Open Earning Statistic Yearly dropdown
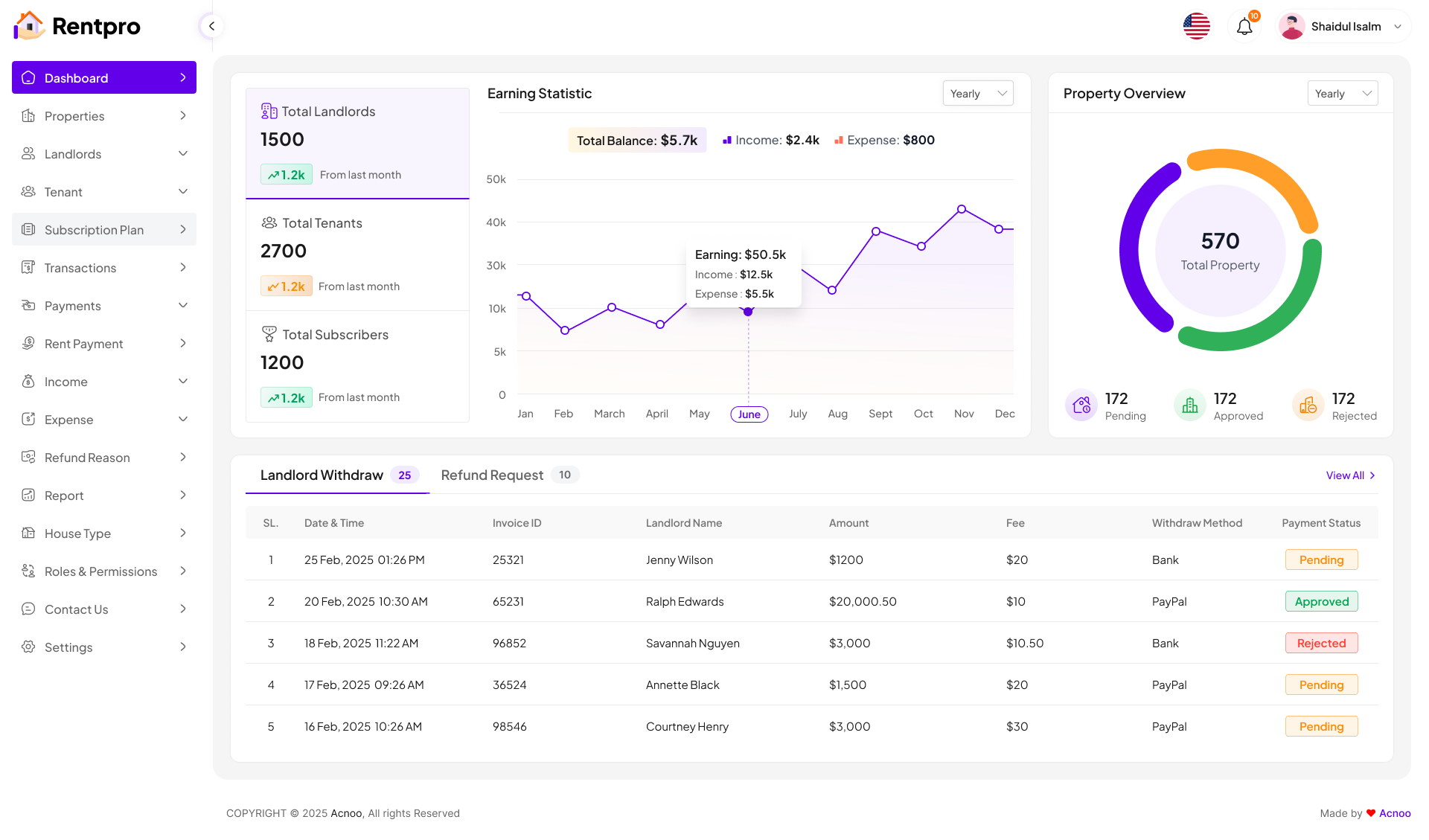The height and width of the screenshot is (840, 1429). point(978,94)
